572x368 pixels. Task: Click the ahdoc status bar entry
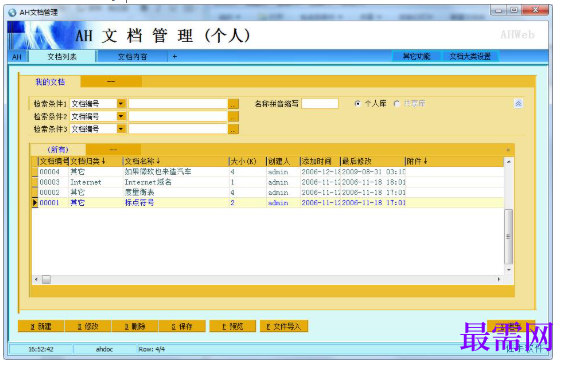coord(104,349)
